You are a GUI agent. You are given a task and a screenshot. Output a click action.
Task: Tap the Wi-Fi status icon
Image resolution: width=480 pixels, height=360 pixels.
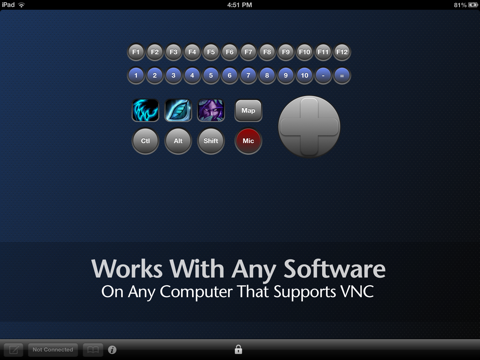(x=22, y=5)
